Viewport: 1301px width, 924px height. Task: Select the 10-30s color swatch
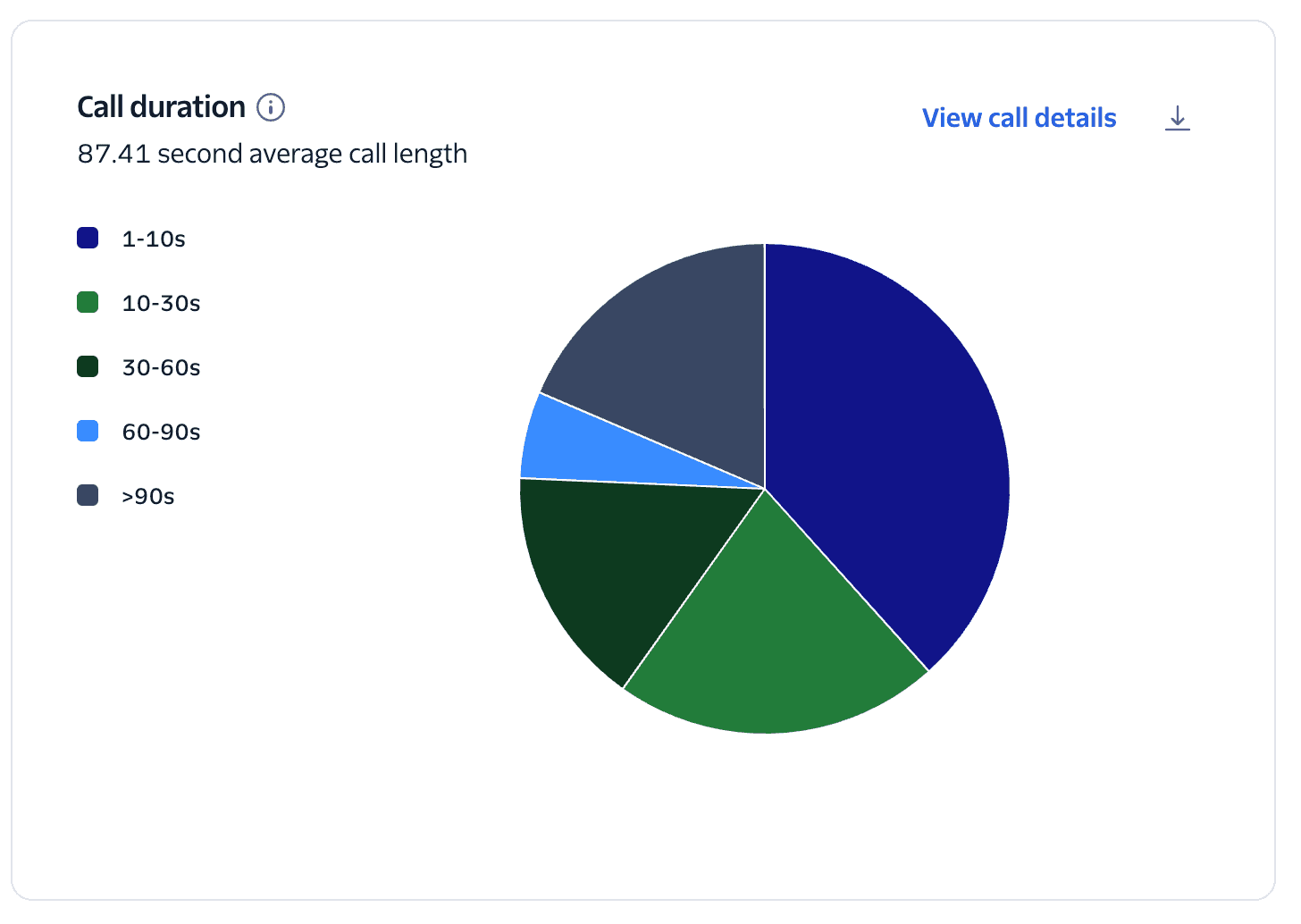pyautogui.click(x=87, y=302)
